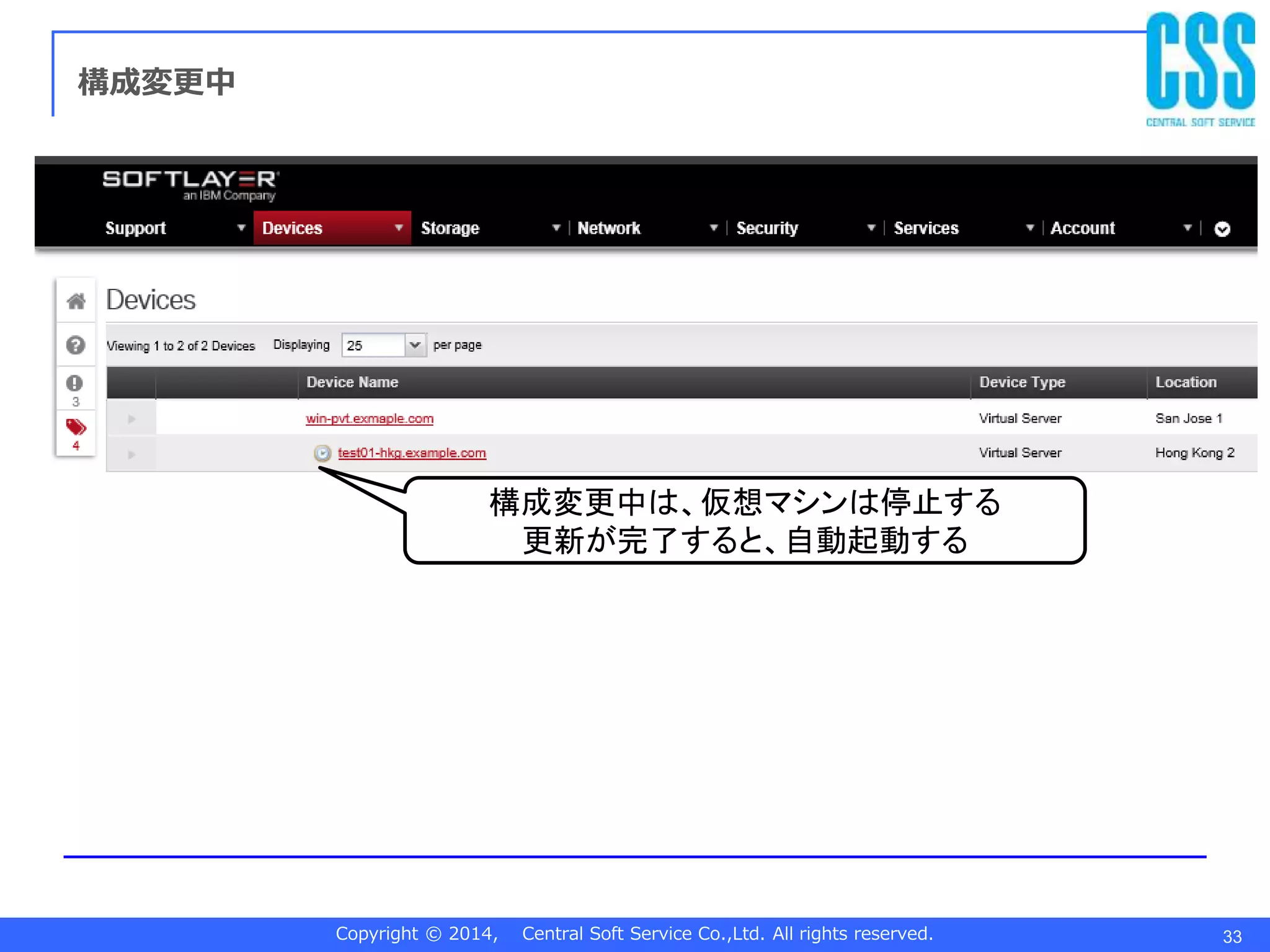Screen dimensions: 1270x952
Task: Open the Network menu
Action: click(x=609, y=228)
